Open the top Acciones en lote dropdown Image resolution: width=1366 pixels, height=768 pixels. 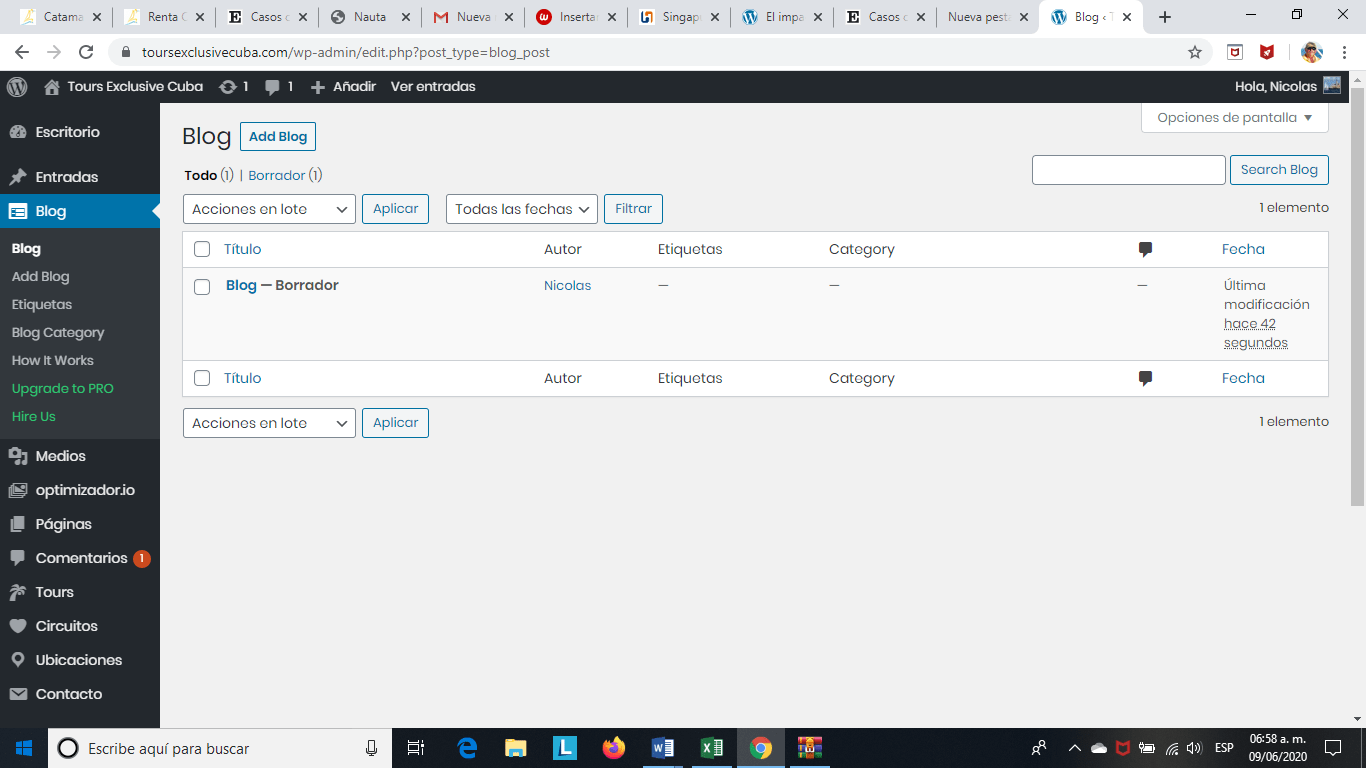click(270, 209)
